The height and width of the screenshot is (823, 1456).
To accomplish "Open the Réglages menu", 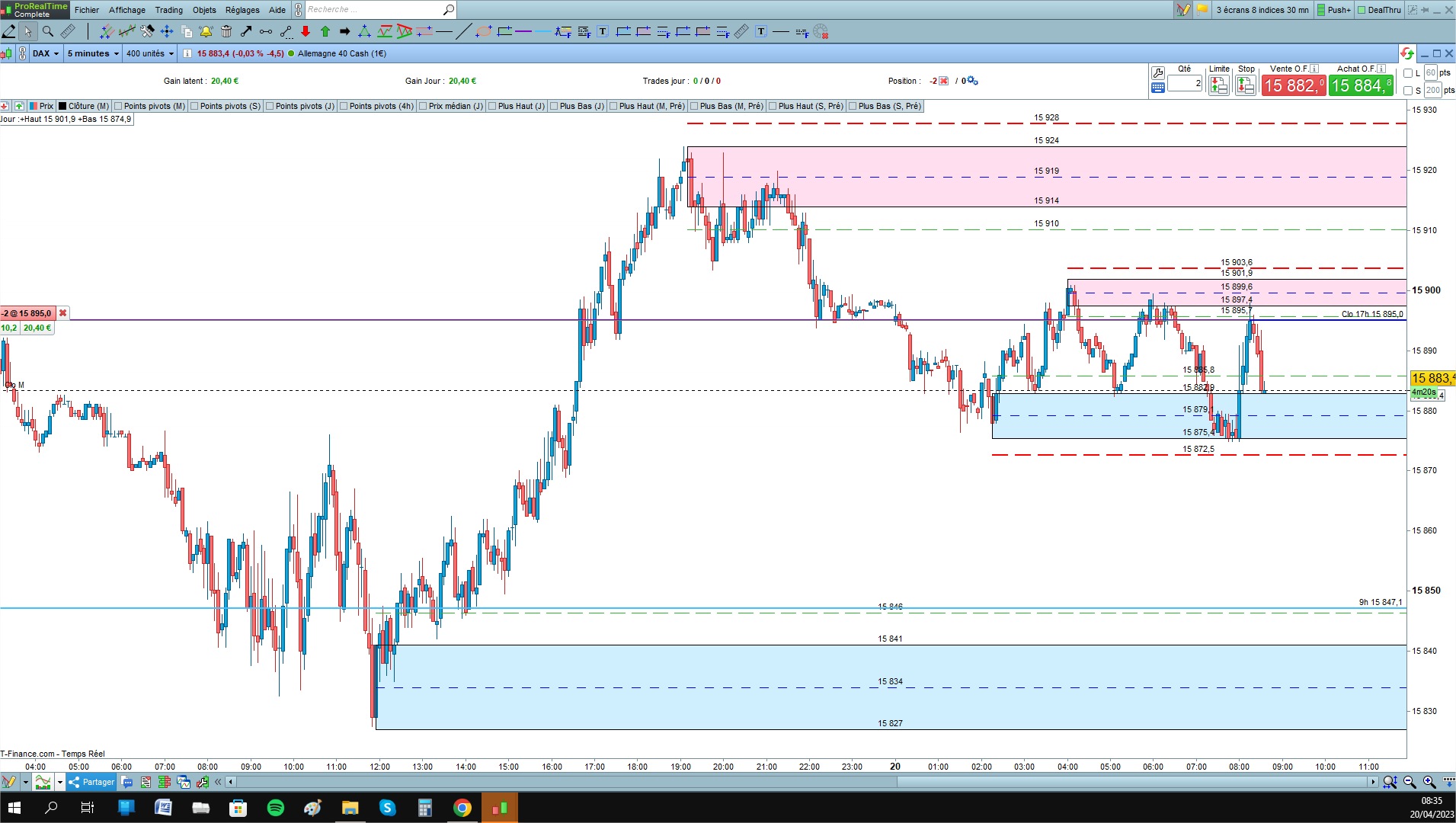I will tap(242, 10).
